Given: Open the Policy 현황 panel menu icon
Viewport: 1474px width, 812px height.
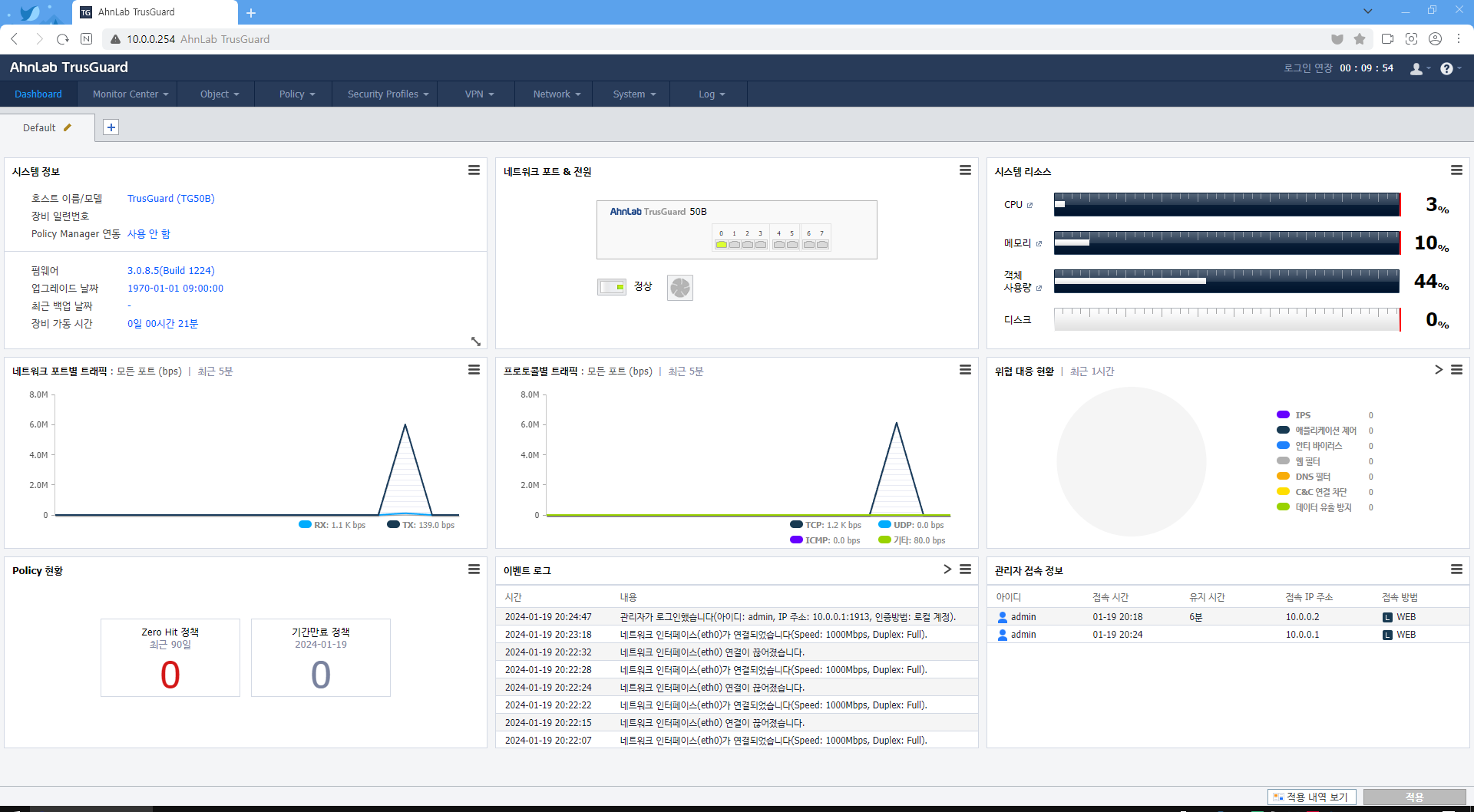Looking at the screenshot, I should 474,569.
